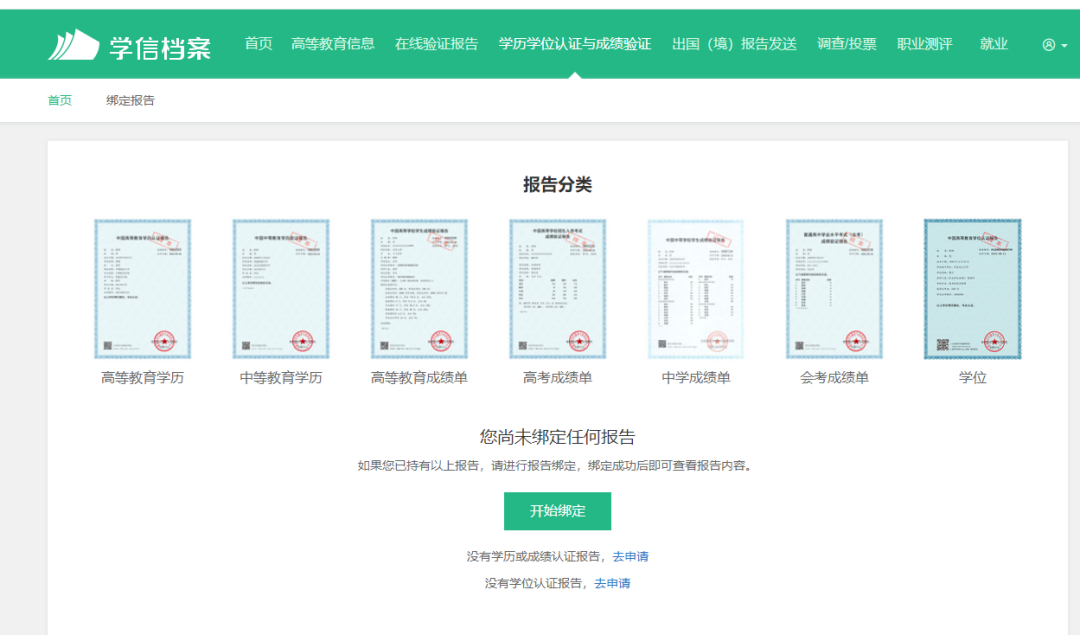The width and height of the screenshot is (1080, 635).
Task: Click the 中等教育学历 caption
Action: point(281,378)
